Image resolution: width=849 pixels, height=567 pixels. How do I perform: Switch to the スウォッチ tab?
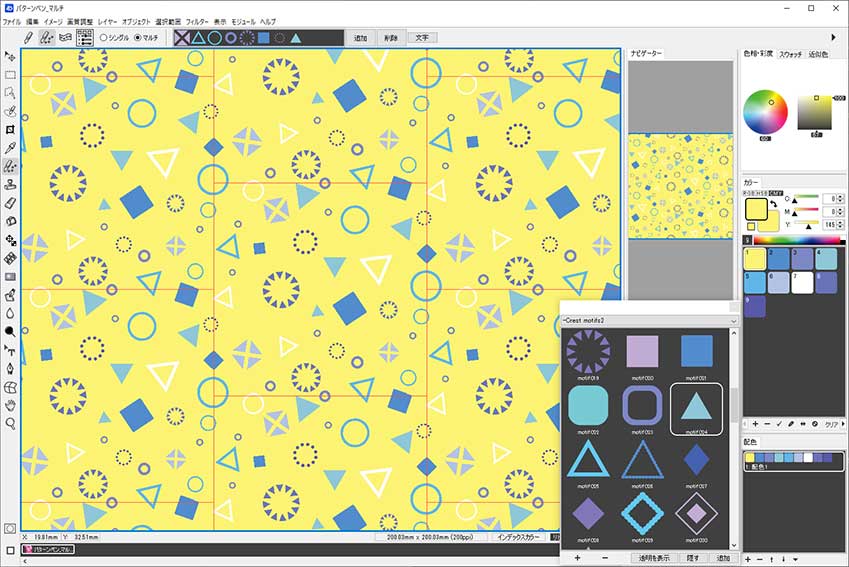click(x=790, y=54)
